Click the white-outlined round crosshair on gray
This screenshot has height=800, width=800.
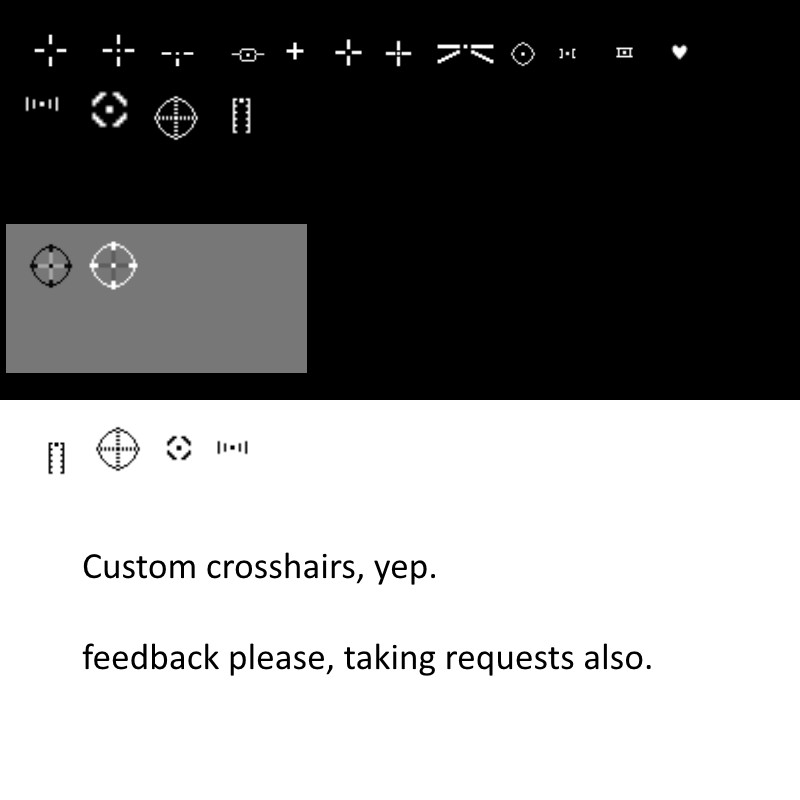pos(113,265)
